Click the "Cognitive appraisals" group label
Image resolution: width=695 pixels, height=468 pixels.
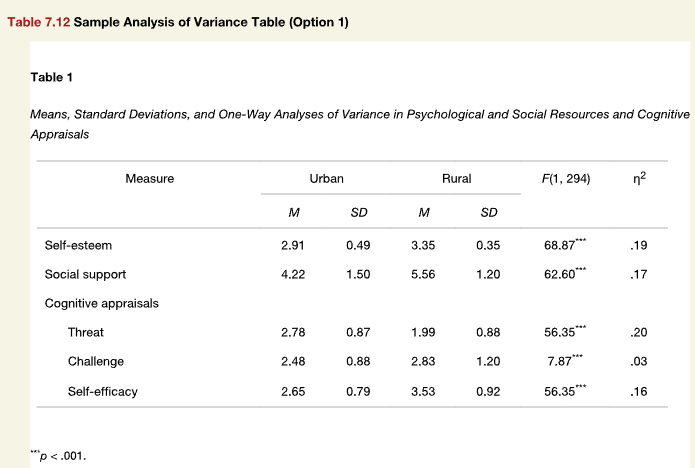click(x=102, y=303)
